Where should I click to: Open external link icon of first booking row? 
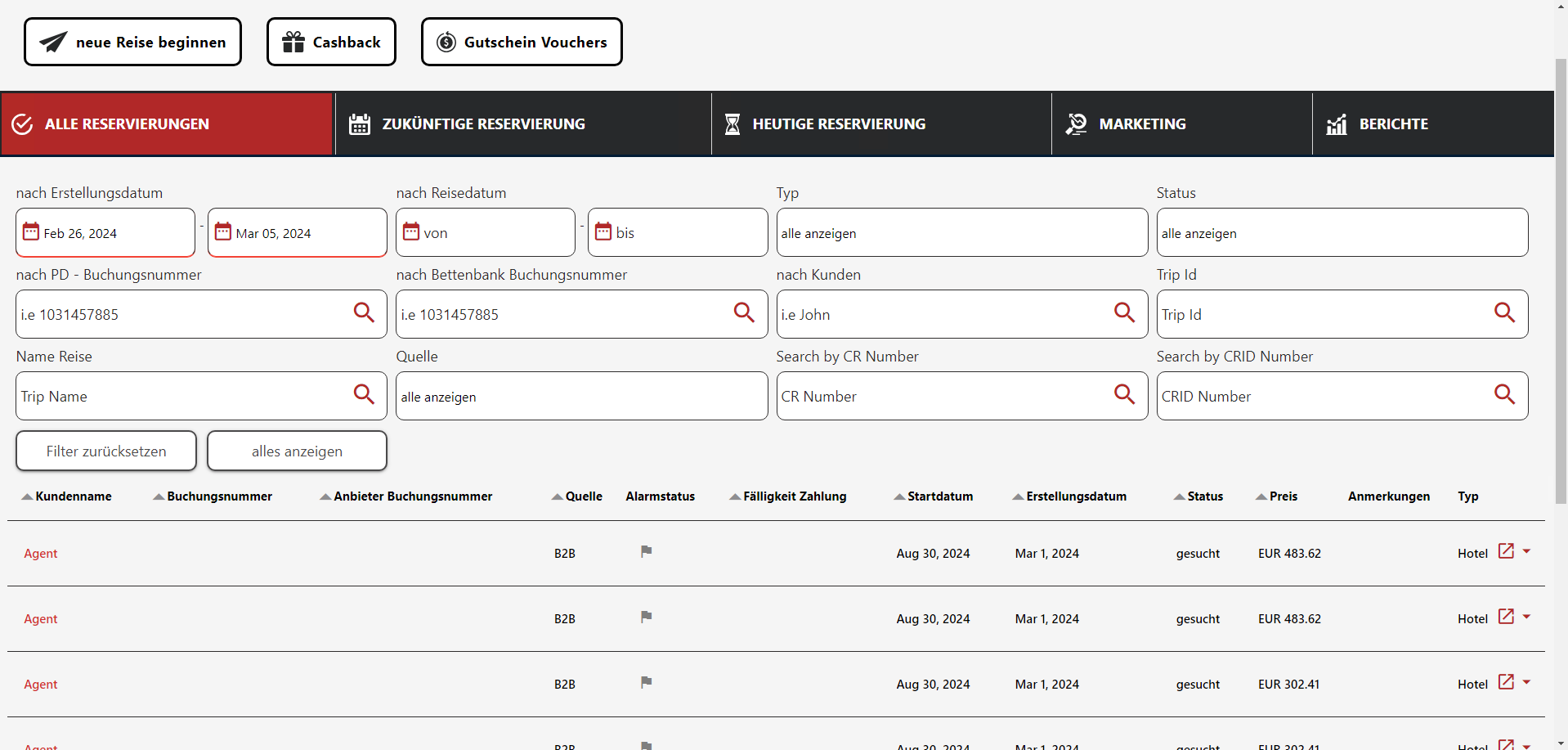pos(1506,551)
